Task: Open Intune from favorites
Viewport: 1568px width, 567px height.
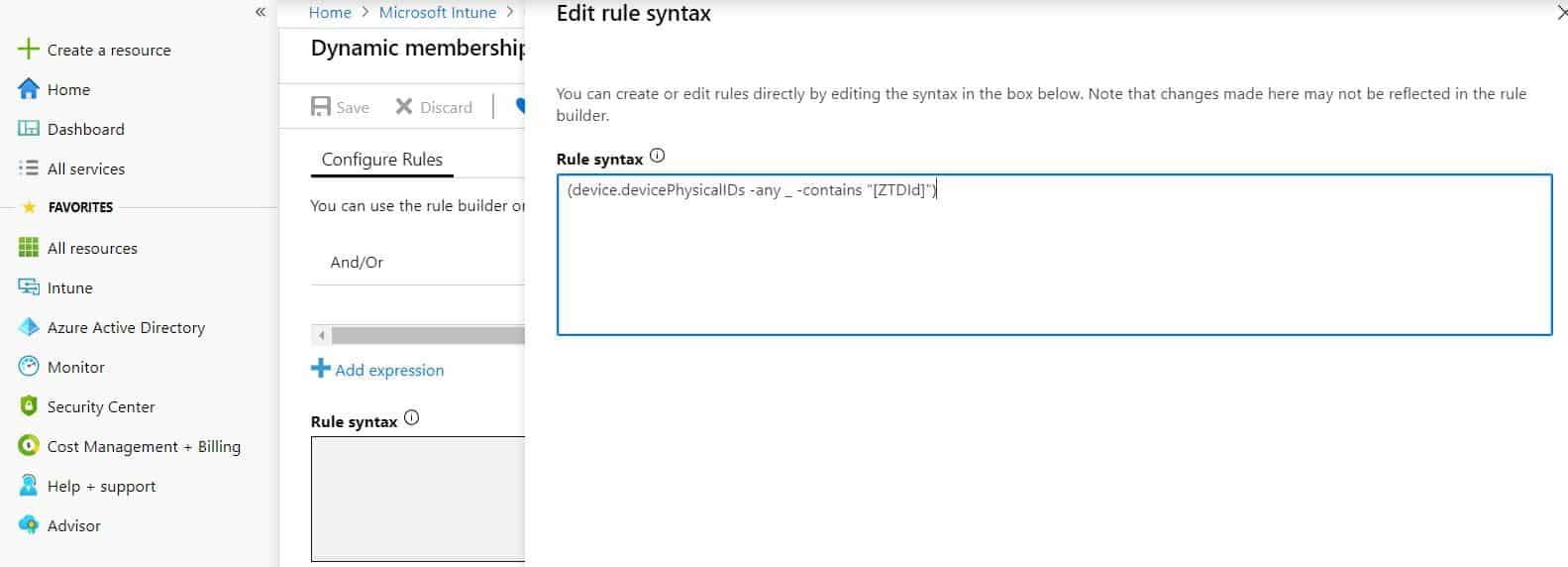Action: [70, 287]
